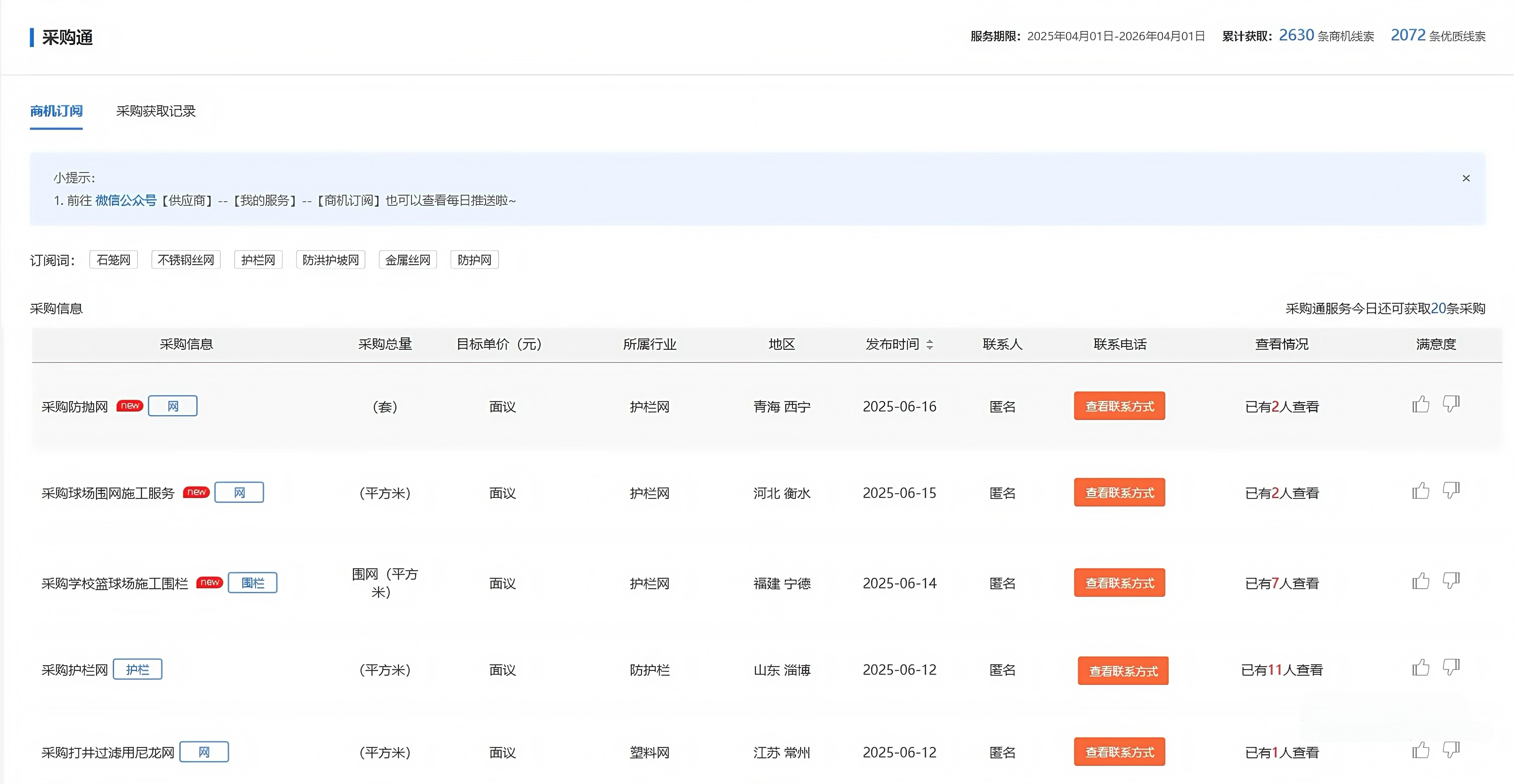Click the 满意度 column header
This screenshot has height=784, width=1514.
click(1436, 344)
